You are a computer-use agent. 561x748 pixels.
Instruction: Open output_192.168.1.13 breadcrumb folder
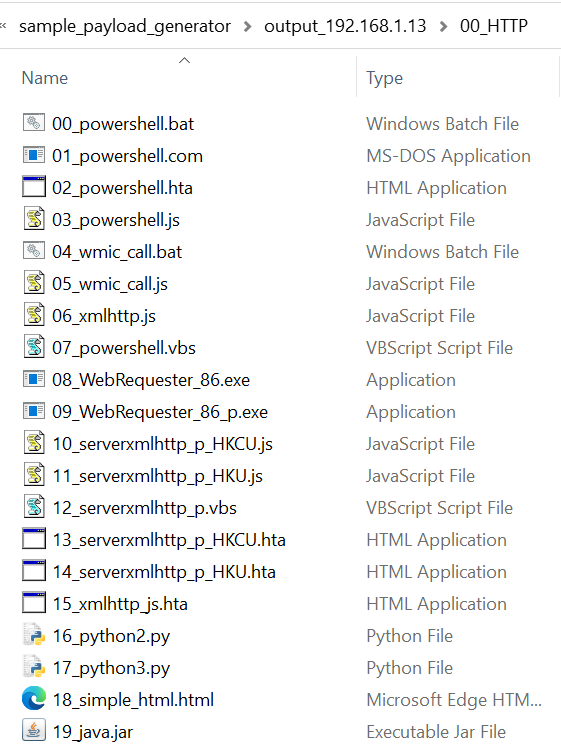point(345,26)
